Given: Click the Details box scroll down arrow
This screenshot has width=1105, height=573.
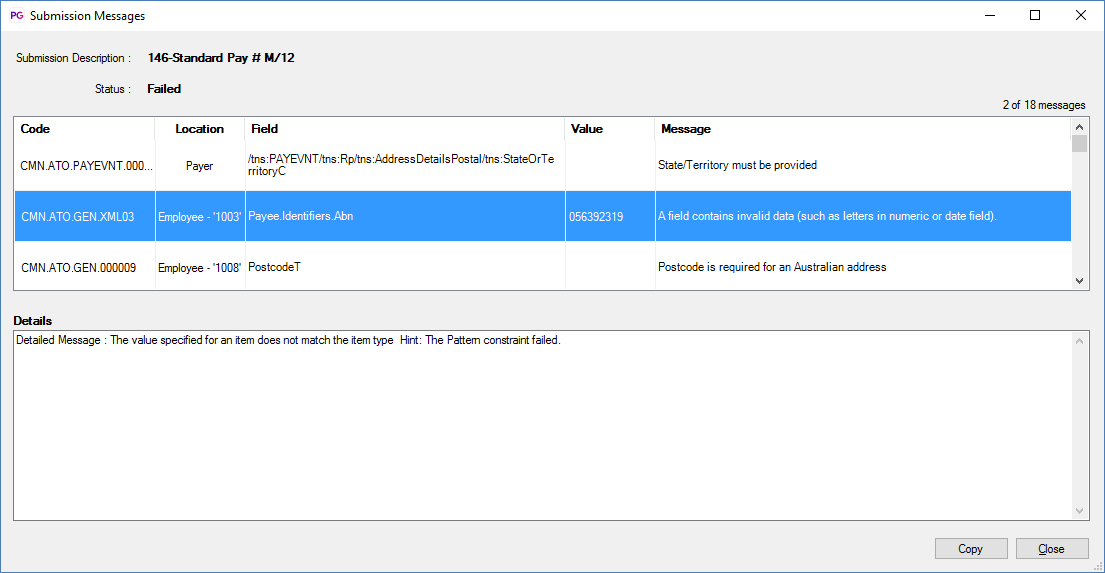Looking at the screenshot, I should [x=1079, y=511].
